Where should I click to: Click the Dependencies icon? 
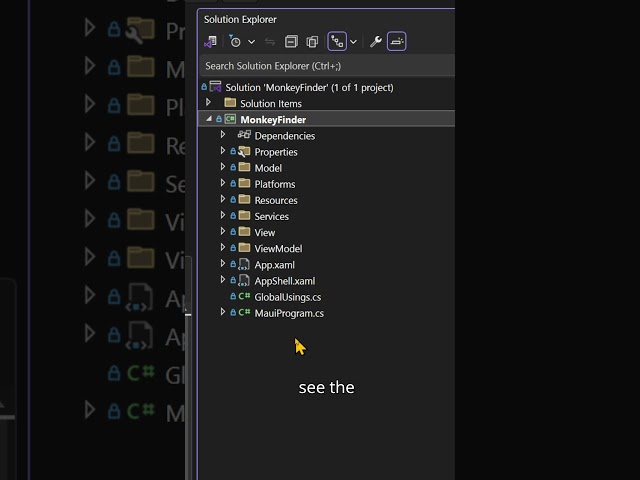pos(244,135)
